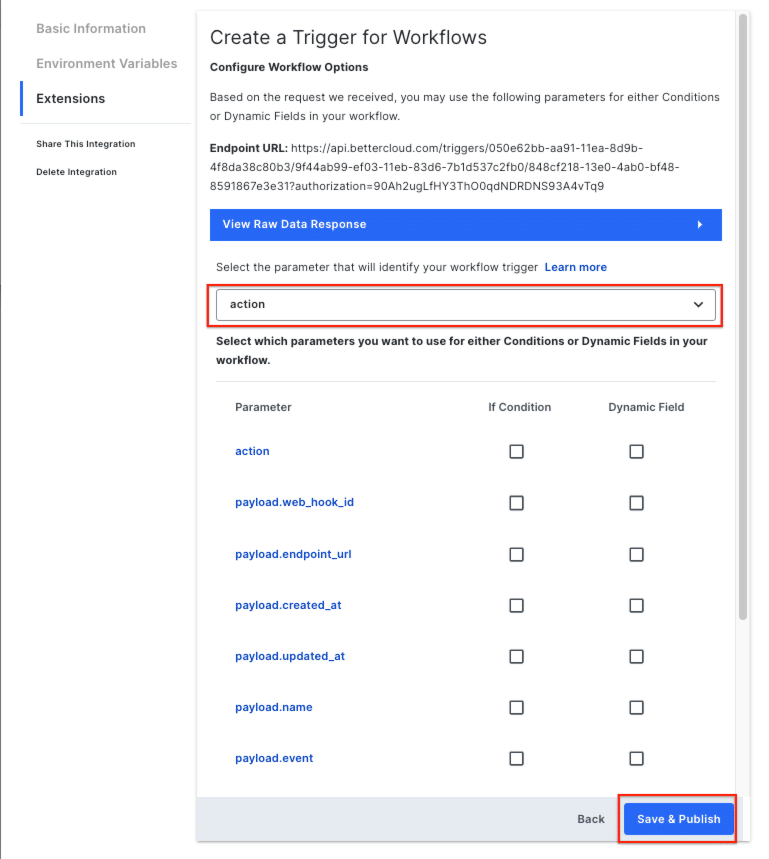Click Share This Integration link
This screenshot has width=769, height=859.
pyautogui.click(x=85, y=144)
